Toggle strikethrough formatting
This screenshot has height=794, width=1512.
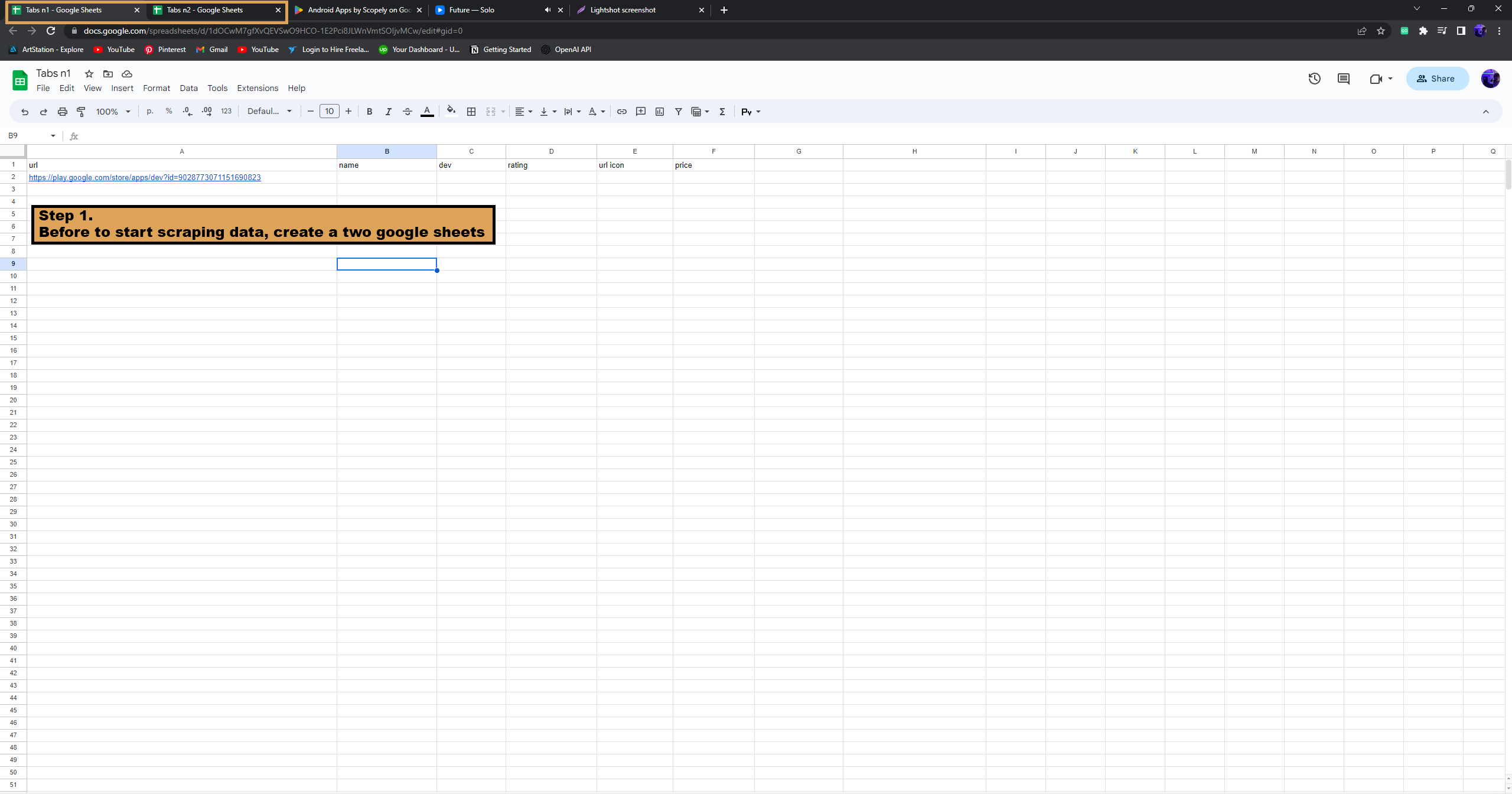(x=407, y=112)
